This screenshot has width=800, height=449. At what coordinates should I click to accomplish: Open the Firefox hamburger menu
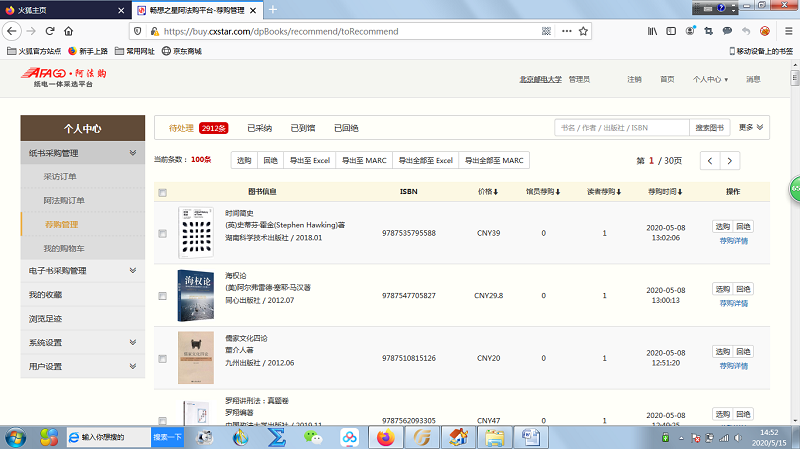(x=787, y=31)
